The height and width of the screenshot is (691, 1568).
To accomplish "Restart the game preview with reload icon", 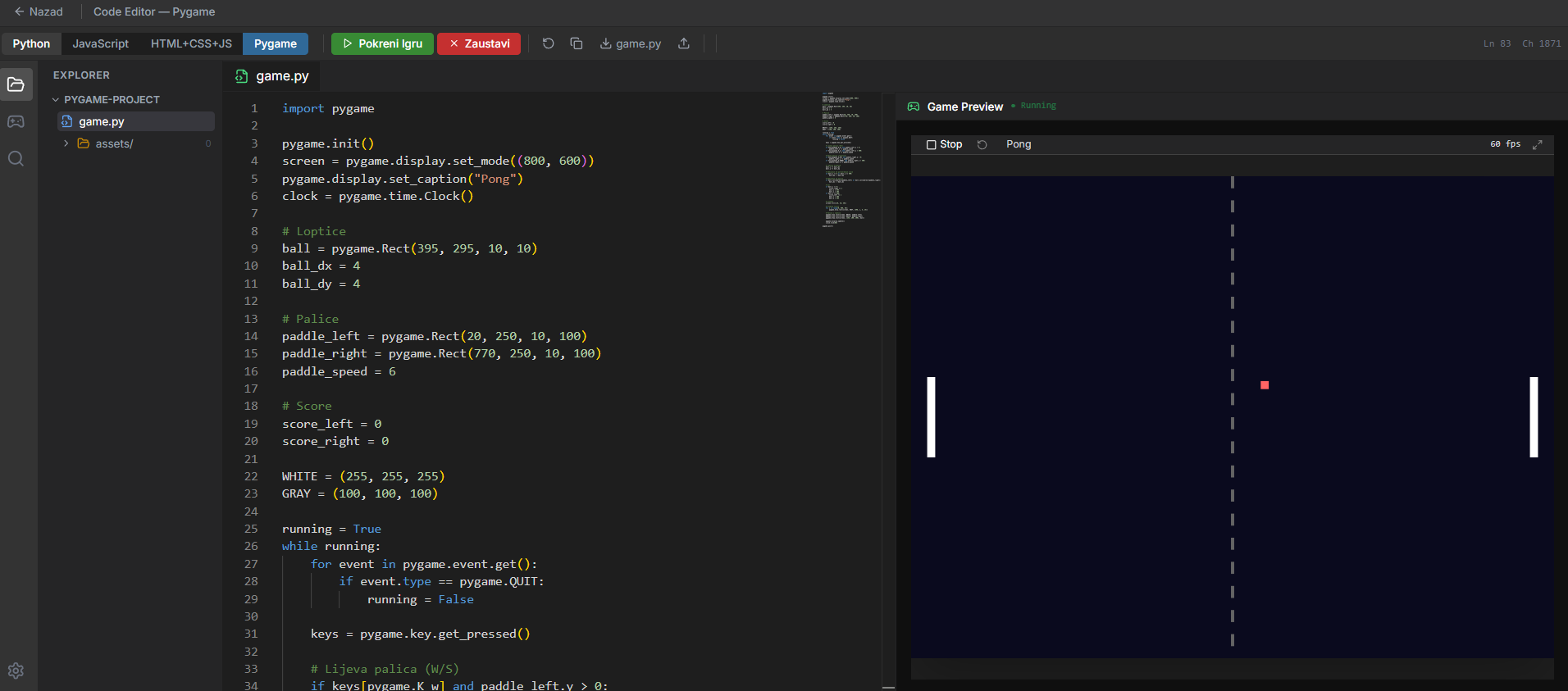I will pos(982,144).
